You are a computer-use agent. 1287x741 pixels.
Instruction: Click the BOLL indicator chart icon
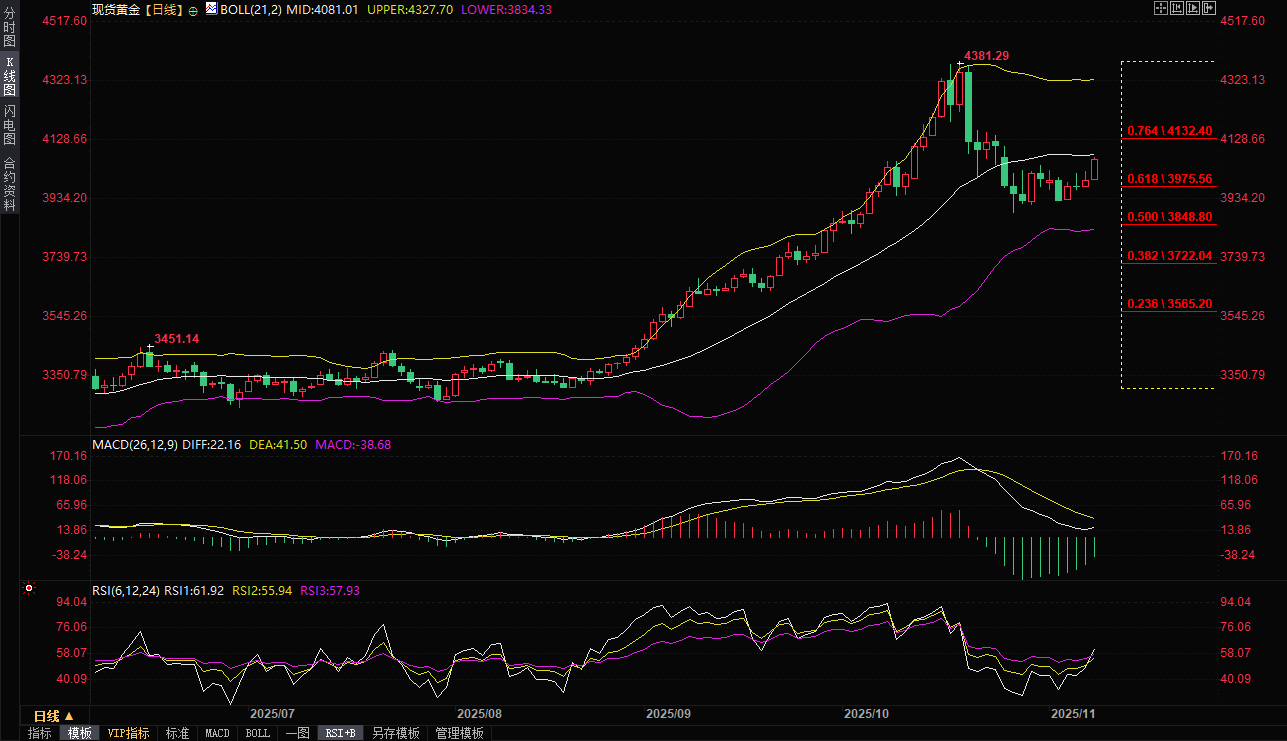[x=210, y=8]
